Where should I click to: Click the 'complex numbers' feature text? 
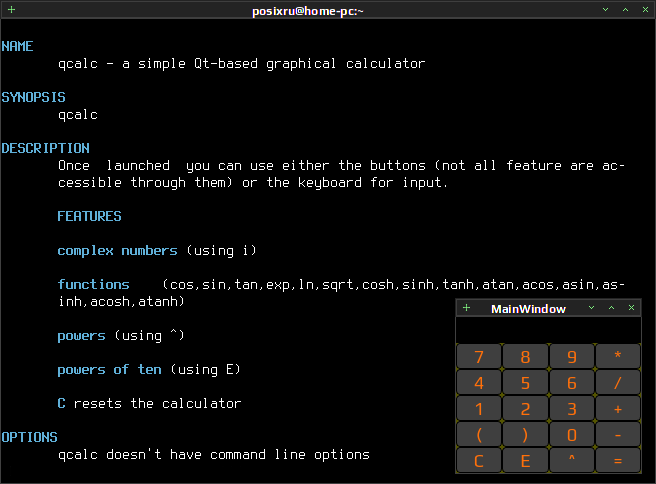pyautogui.click(x=117, y=251)
